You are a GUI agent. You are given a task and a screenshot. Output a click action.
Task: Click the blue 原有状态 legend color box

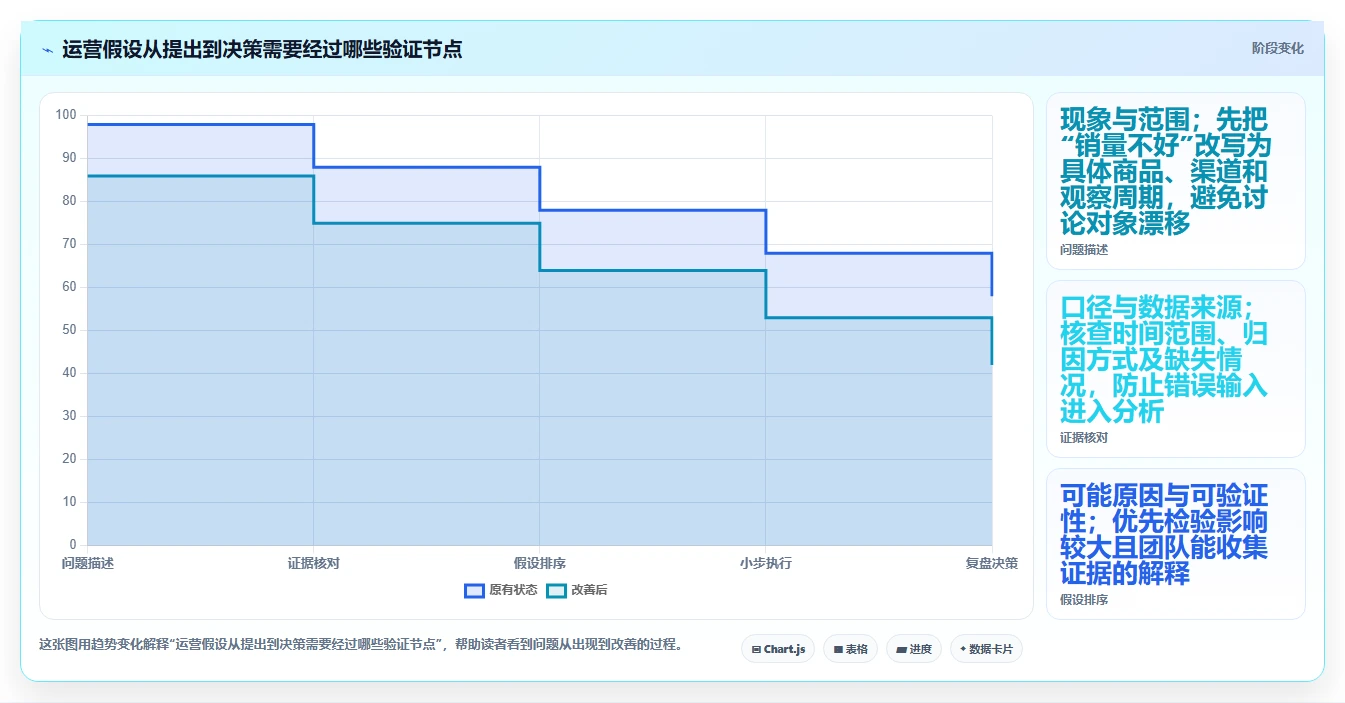click(x=474, y=590)
